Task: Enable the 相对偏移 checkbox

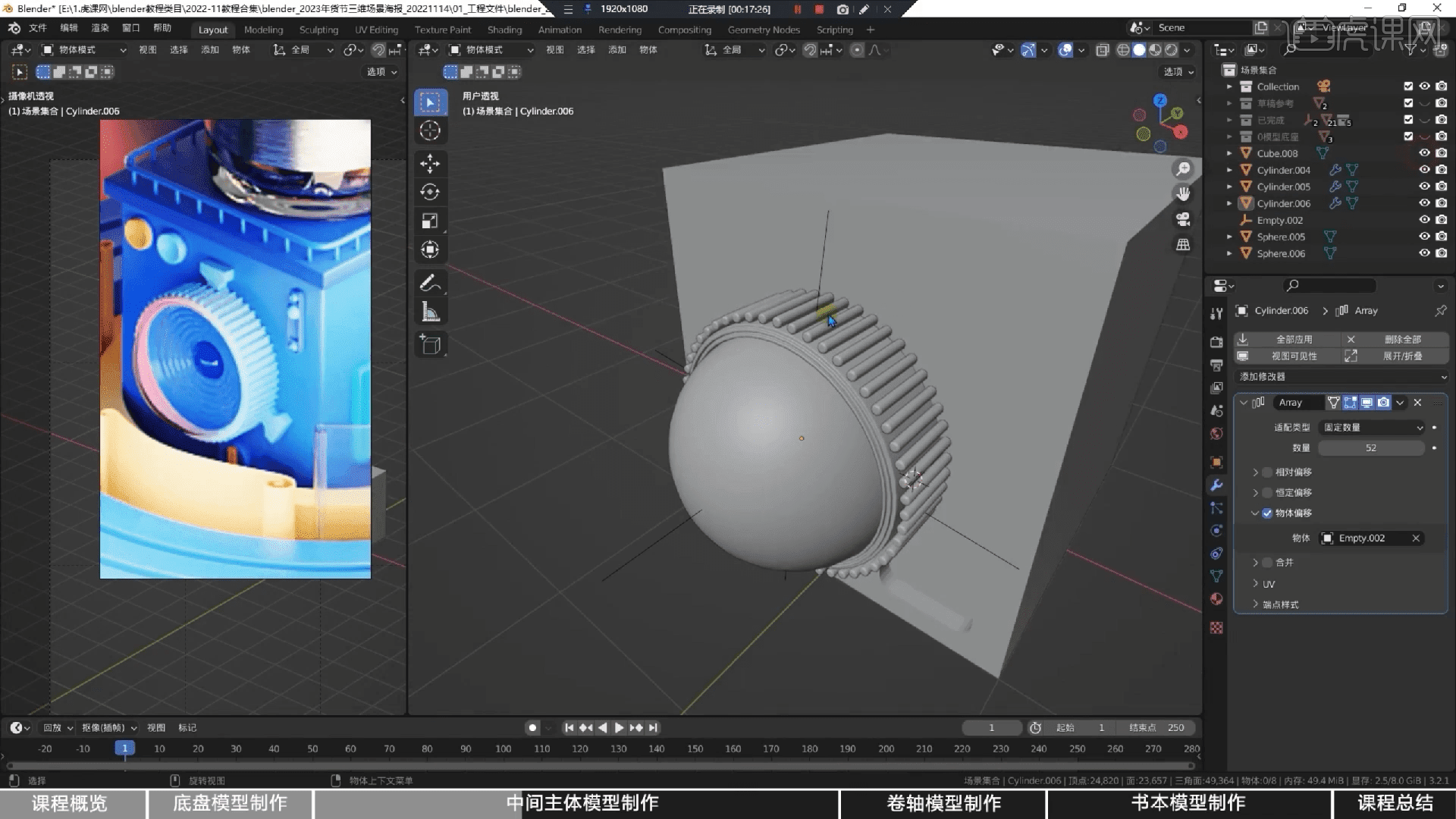Action: tap(1267, 472)
